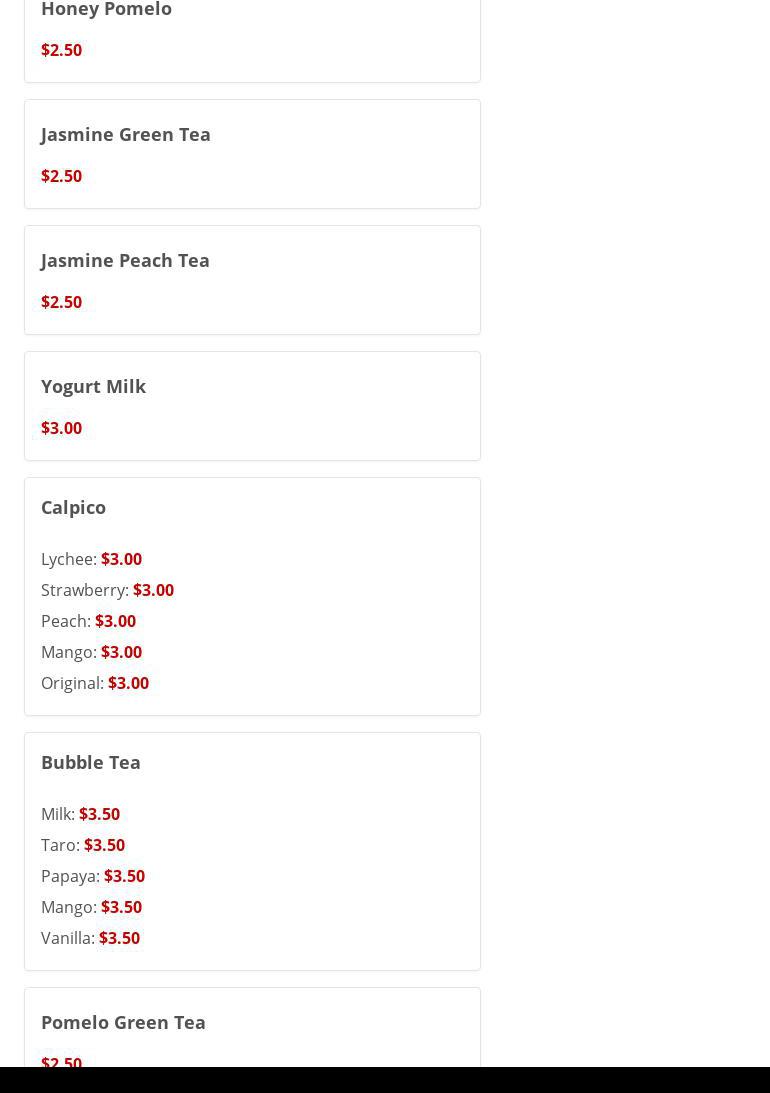Click the Jasmine Green Tea $2.50 price
This screenshot has width=770, height=1093.
[61, 176]
